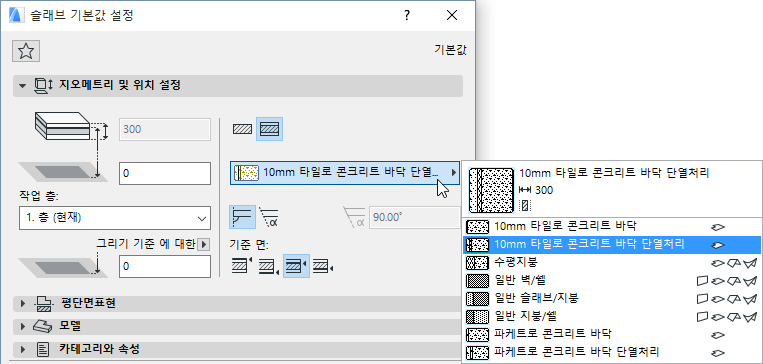Click the 300 thickness value in the popup
The width and height of the screenshot is (763, 364).
coord(544,190)
